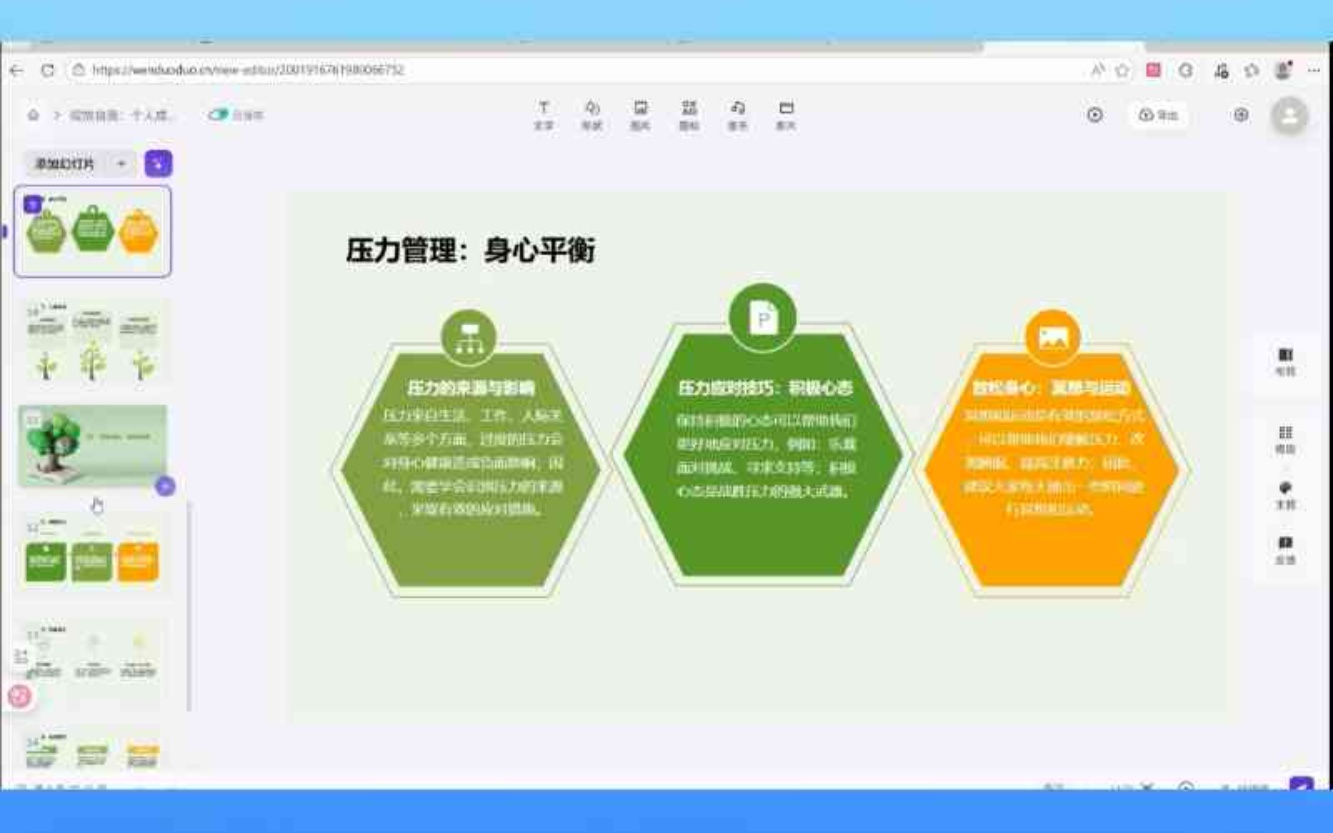Screen dimensions: 1333x833
Task: Open the gray user account avatar
Action: click(1289, 116)
